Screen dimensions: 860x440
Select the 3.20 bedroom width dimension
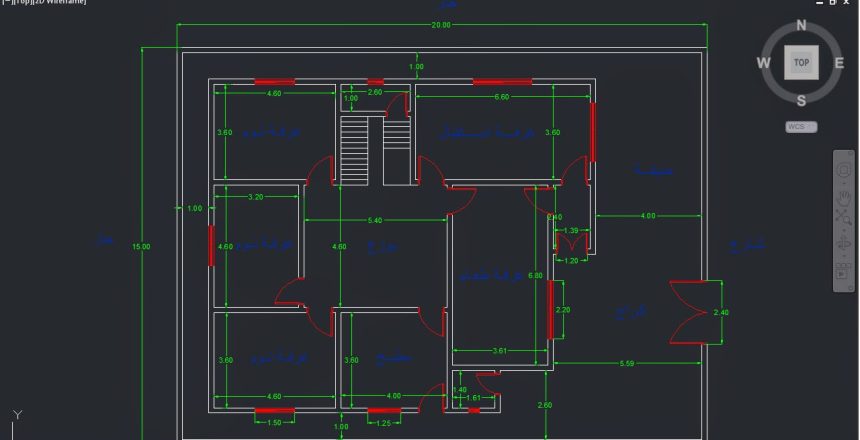256,196
